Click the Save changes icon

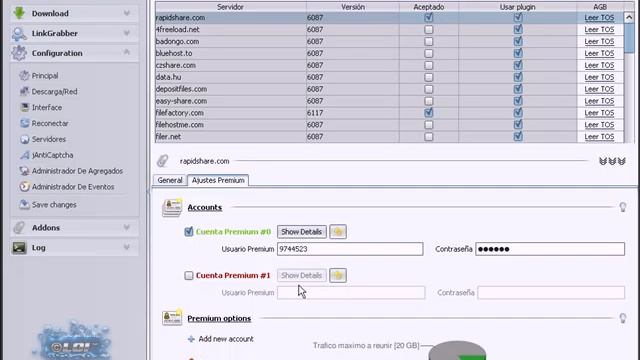(24, 204)
